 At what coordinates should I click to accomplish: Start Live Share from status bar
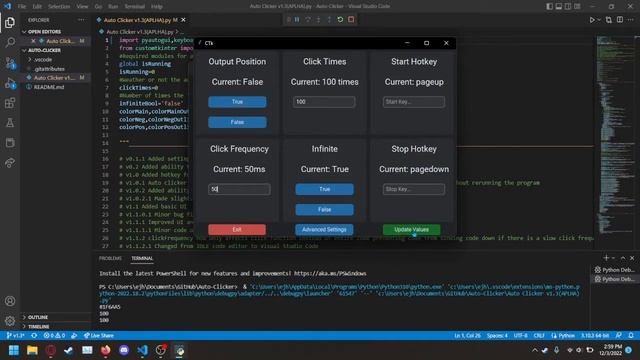[98, 336]
